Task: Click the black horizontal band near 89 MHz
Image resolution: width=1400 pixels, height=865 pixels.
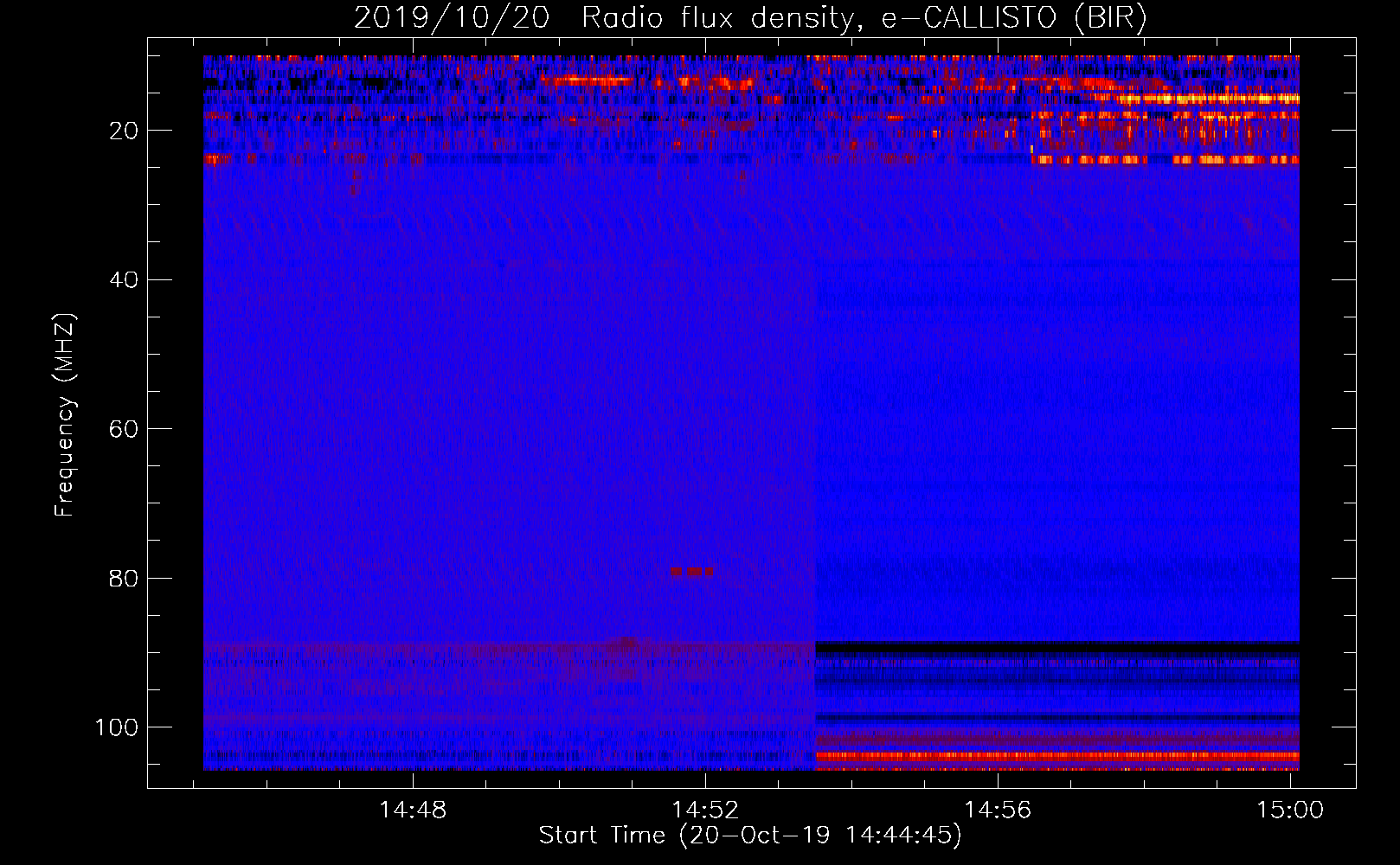Action: [1057, 647]
